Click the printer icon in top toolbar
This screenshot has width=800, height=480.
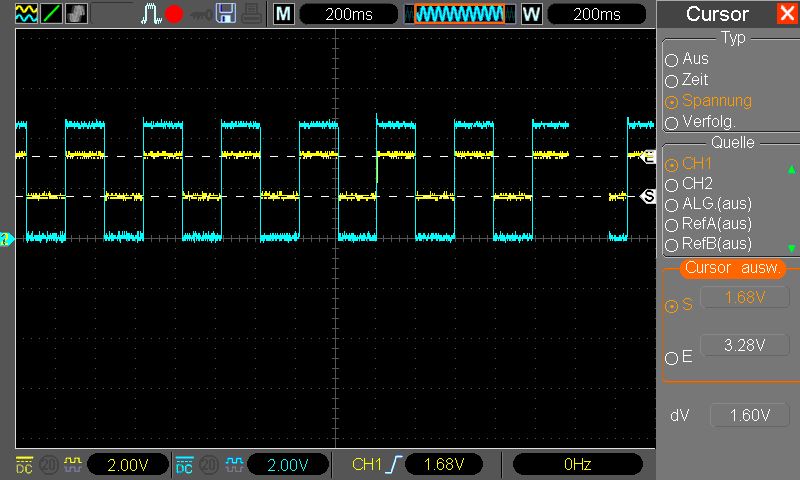click(x=250, y=14)
